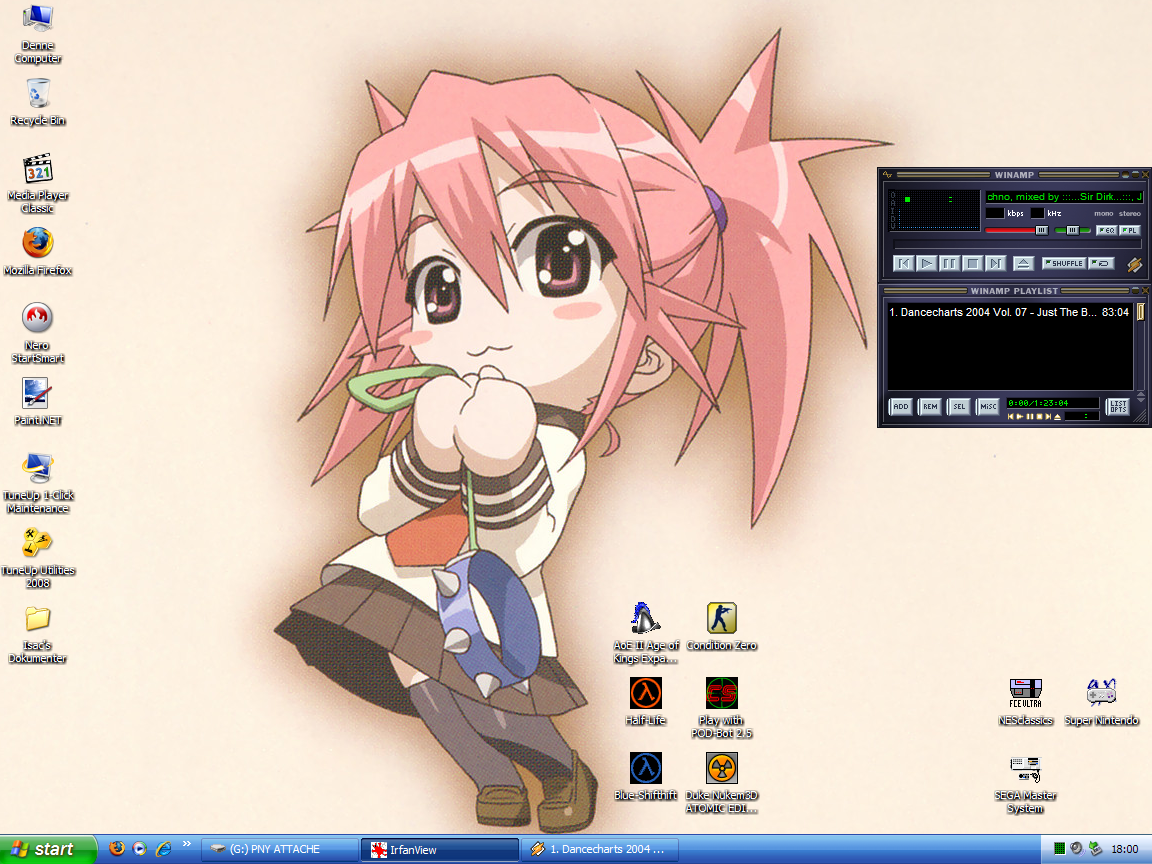Skip to previous track in Winamp
This screenshot has height=864, width=1152.
(x=904, y=263)
